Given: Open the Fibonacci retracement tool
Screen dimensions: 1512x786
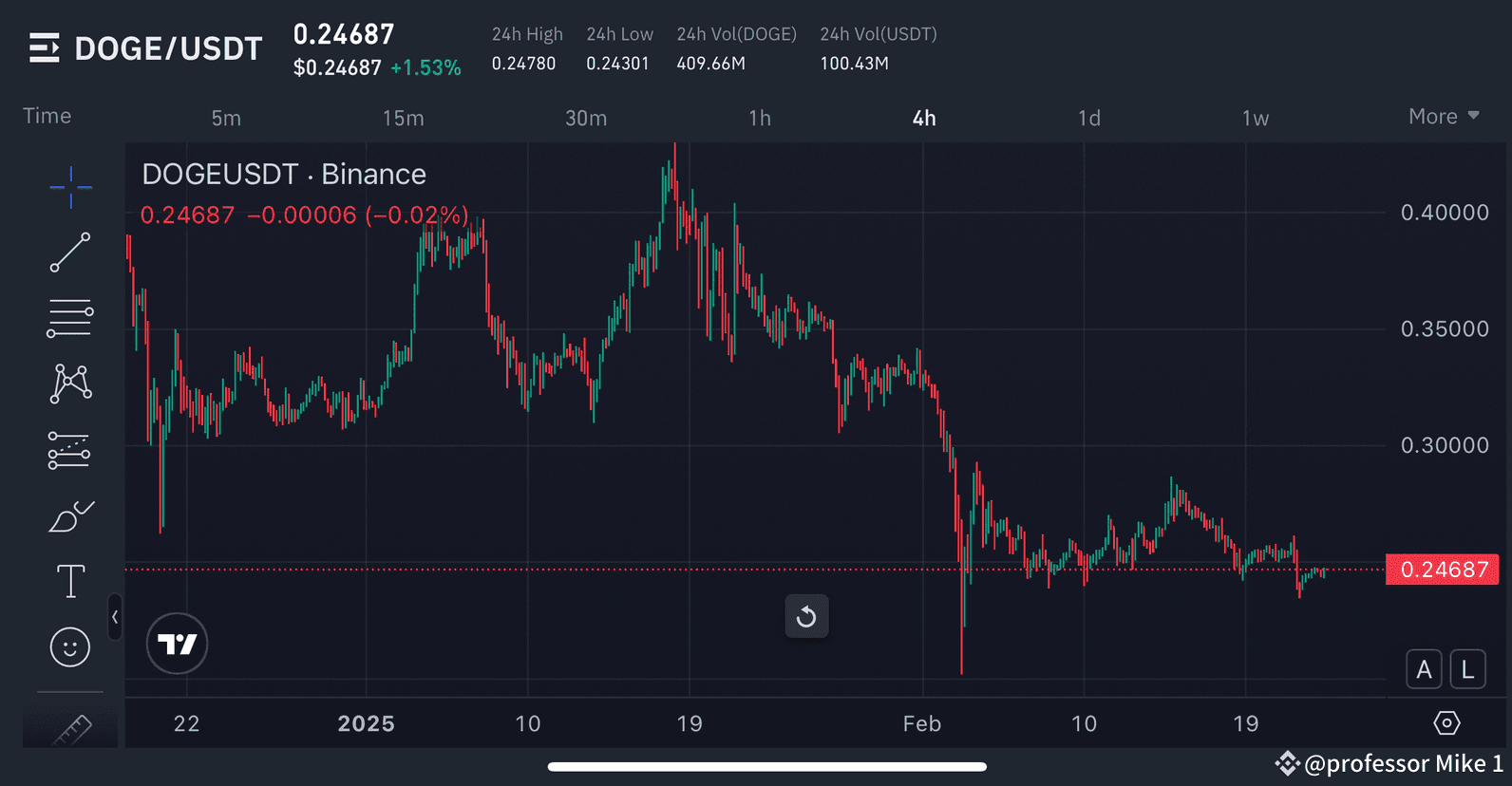Looking at the screenshot, I should click(70, 318).
